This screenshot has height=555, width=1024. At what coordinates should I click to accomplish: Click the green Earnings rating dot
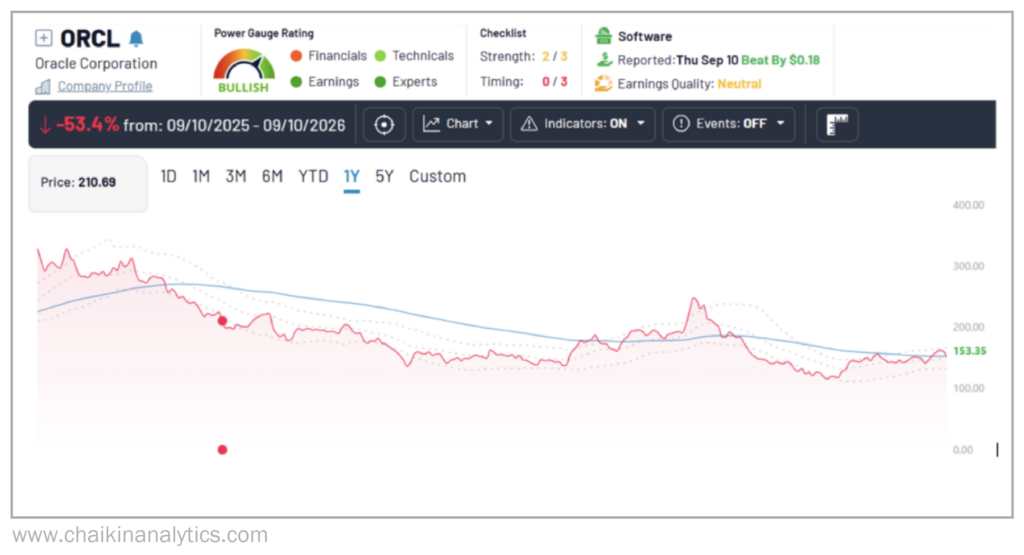click(x=296, y=82)
